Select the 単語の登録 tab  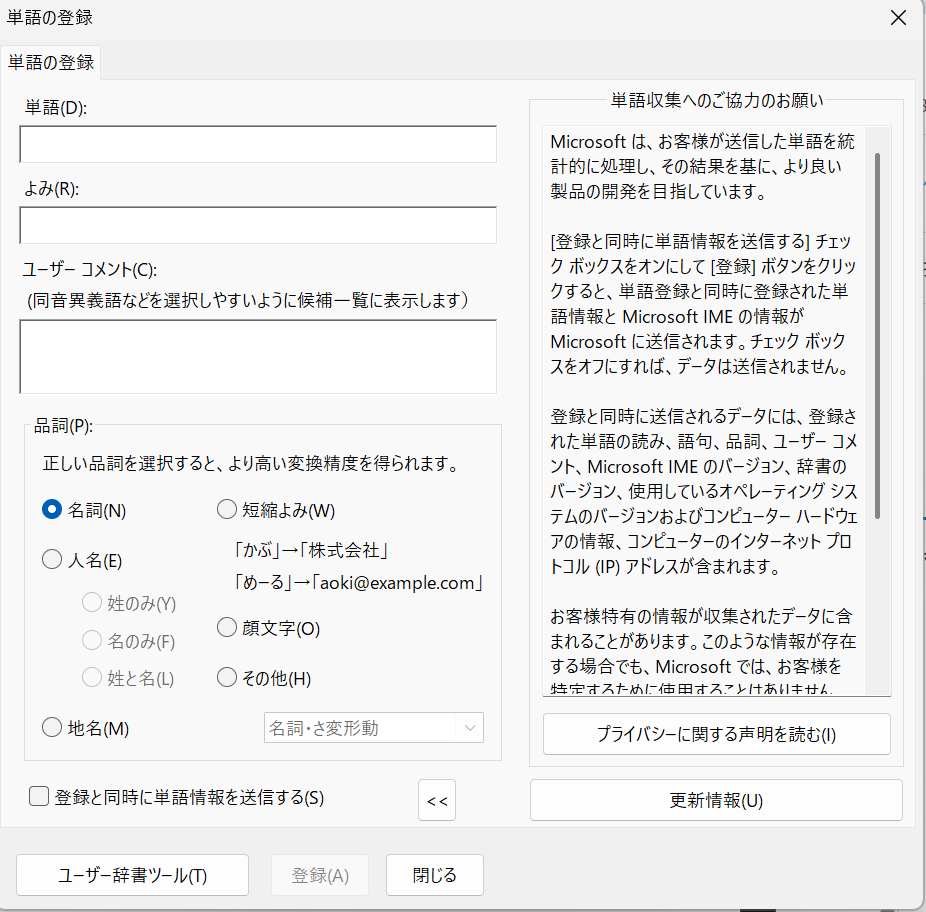pyautogui.click(x=51, y=62)
